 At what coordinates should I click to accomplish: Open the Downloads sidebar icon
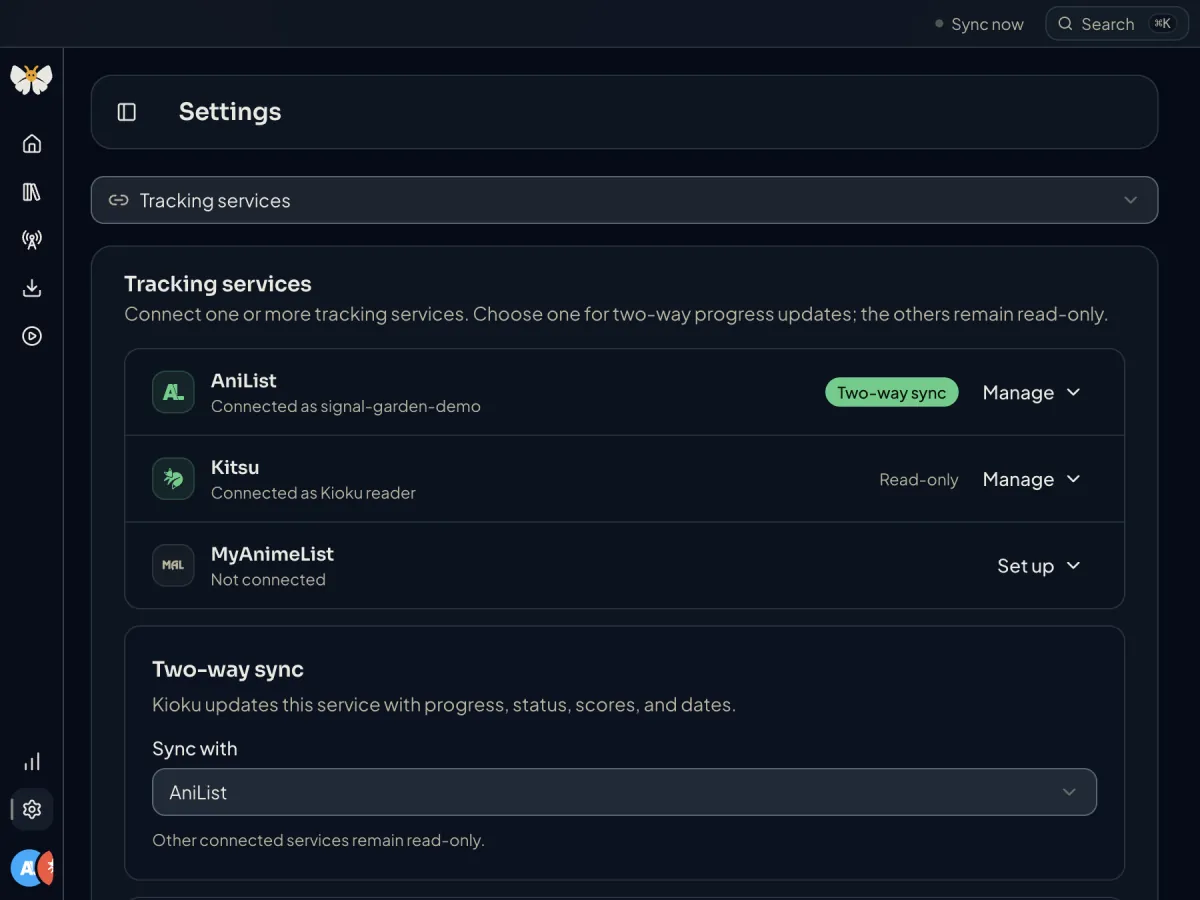coord(32,288)
